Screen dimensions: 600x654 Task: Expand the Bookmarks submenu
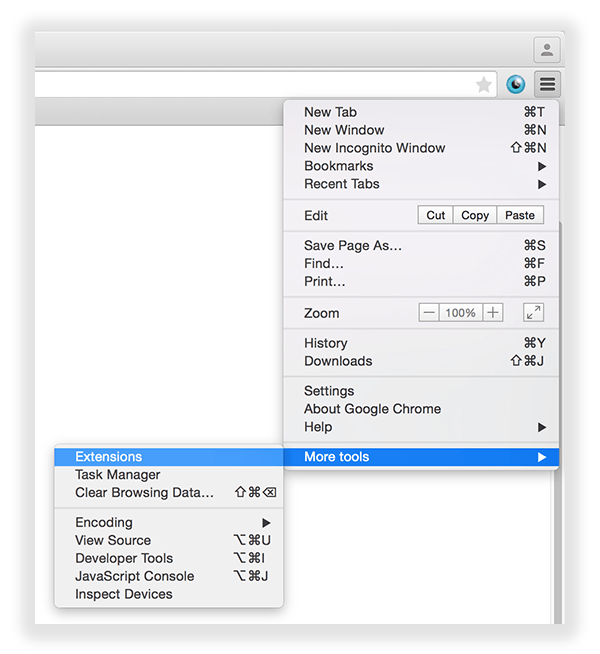(421, 166)
